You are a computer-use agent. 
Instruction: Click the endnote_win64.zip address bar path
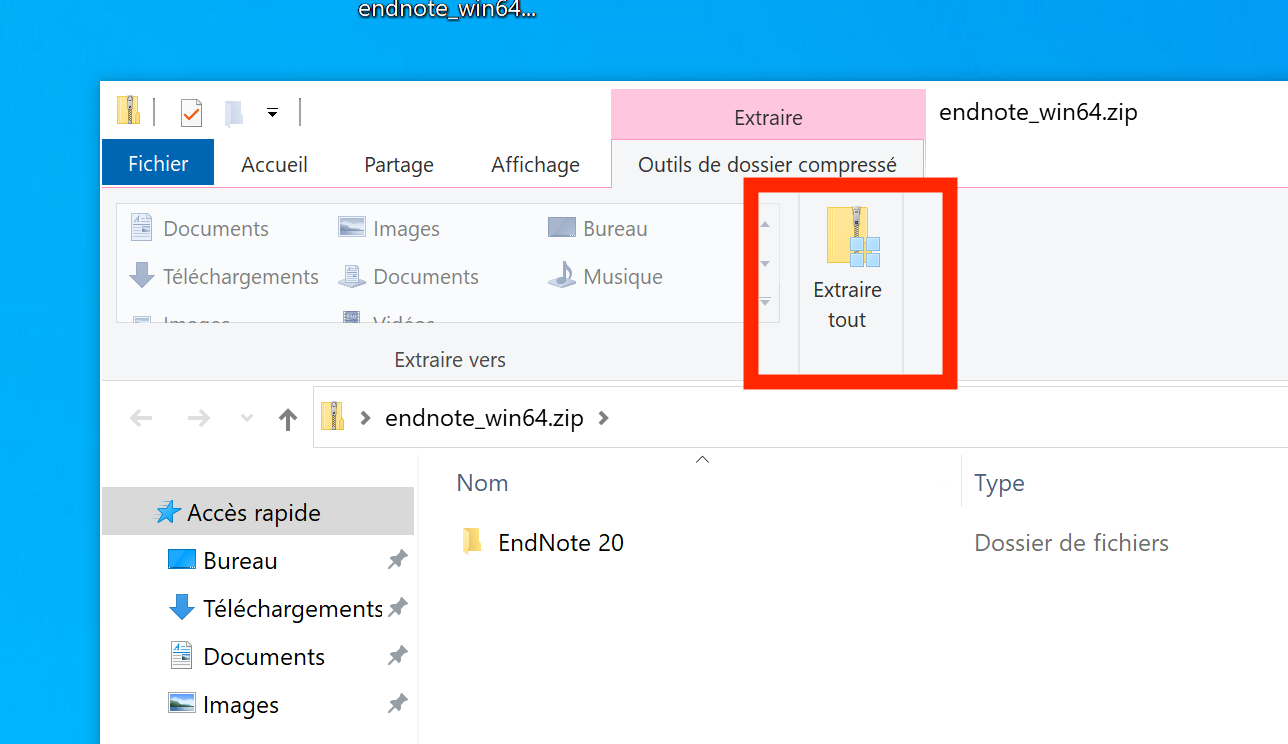(x=484, y=419)
